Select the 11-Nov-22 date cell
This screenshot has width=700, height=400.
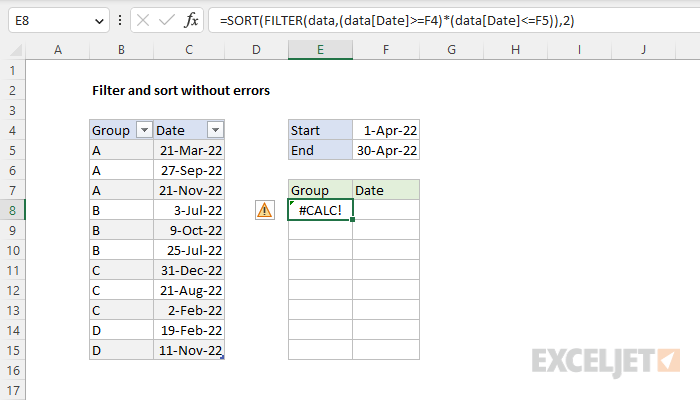pyautogui.click(x=189, y=350)
